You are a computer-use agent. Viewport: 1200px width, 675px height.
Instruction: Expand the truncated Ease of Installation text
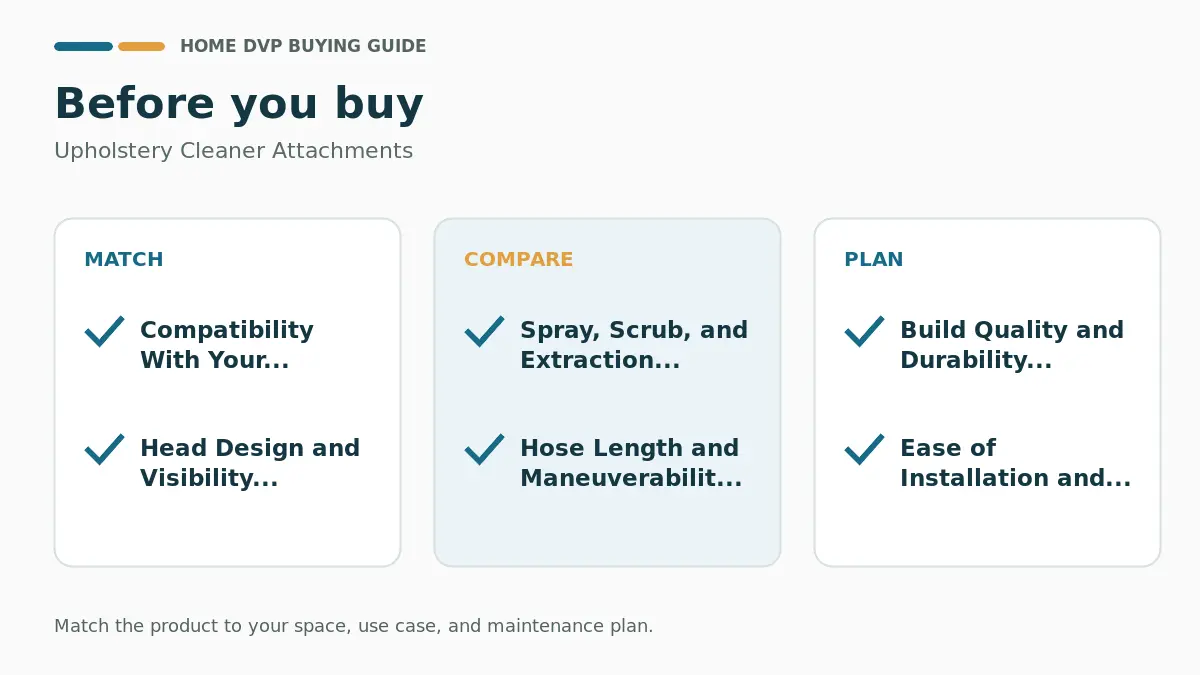pyautogui.click(x=1016, y=463)
